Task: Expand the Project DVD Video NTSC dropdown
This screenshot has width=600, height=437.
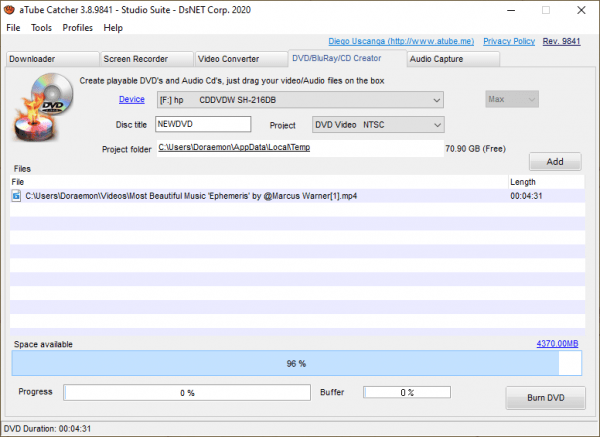Action: 378,125
